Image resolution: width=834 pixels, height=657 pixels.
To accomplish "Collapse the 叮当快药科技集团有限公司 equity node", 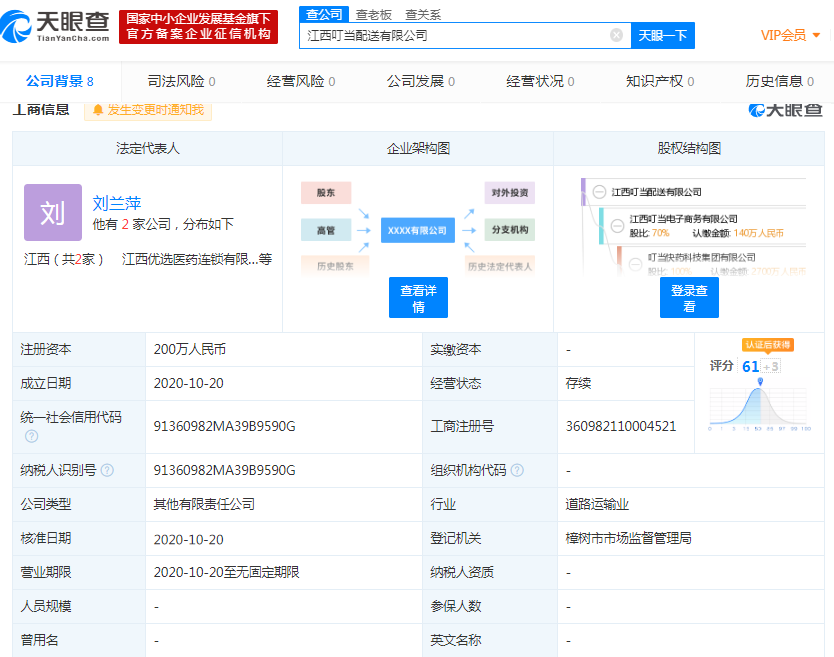I will coord(635,264).
